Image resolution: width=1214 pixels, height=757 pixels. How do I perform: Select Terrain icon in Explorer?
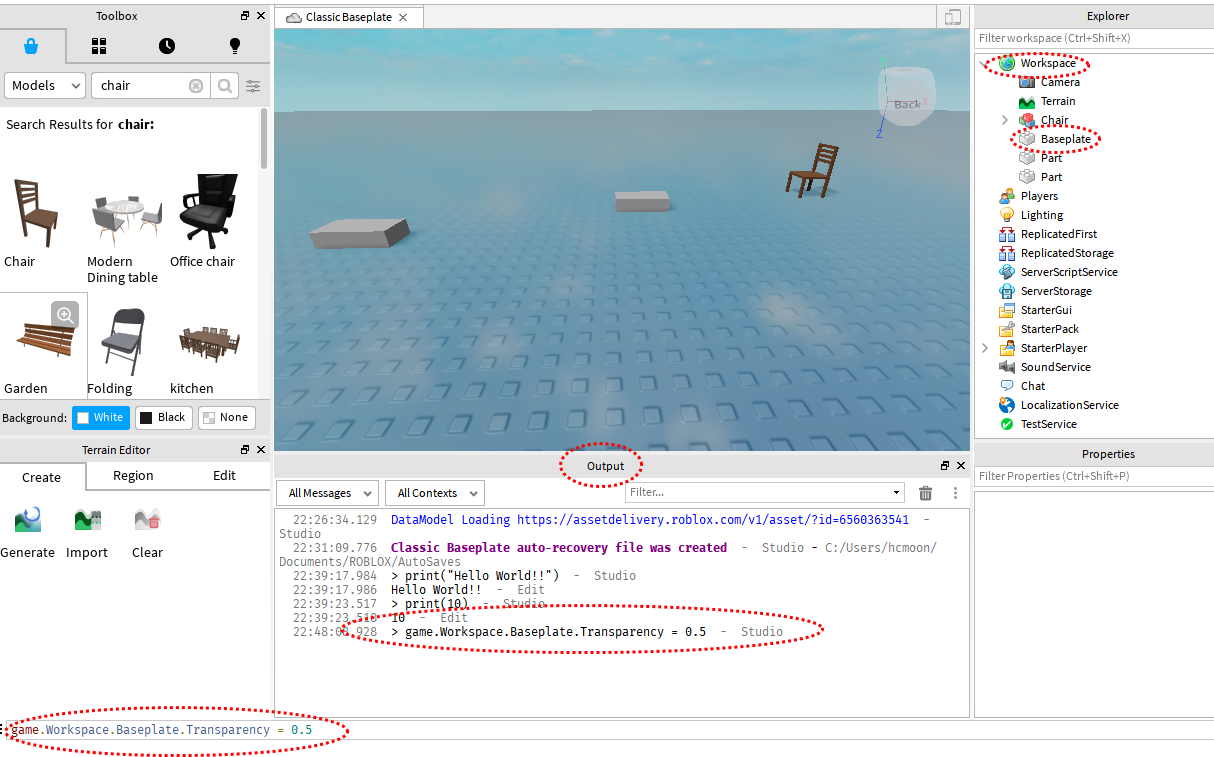point(1027,101)
